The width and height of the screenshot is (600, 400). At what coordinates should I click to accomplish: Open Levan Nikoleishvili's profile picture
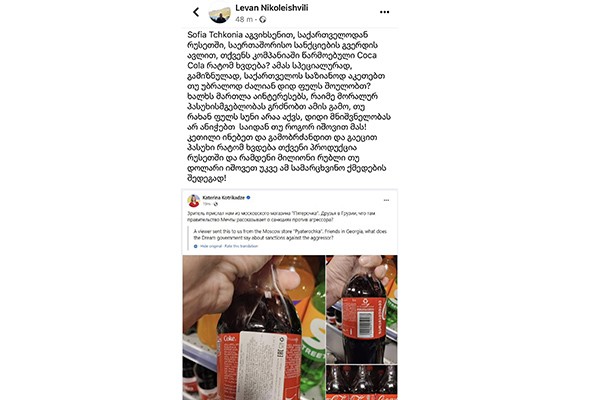[220, 13]
